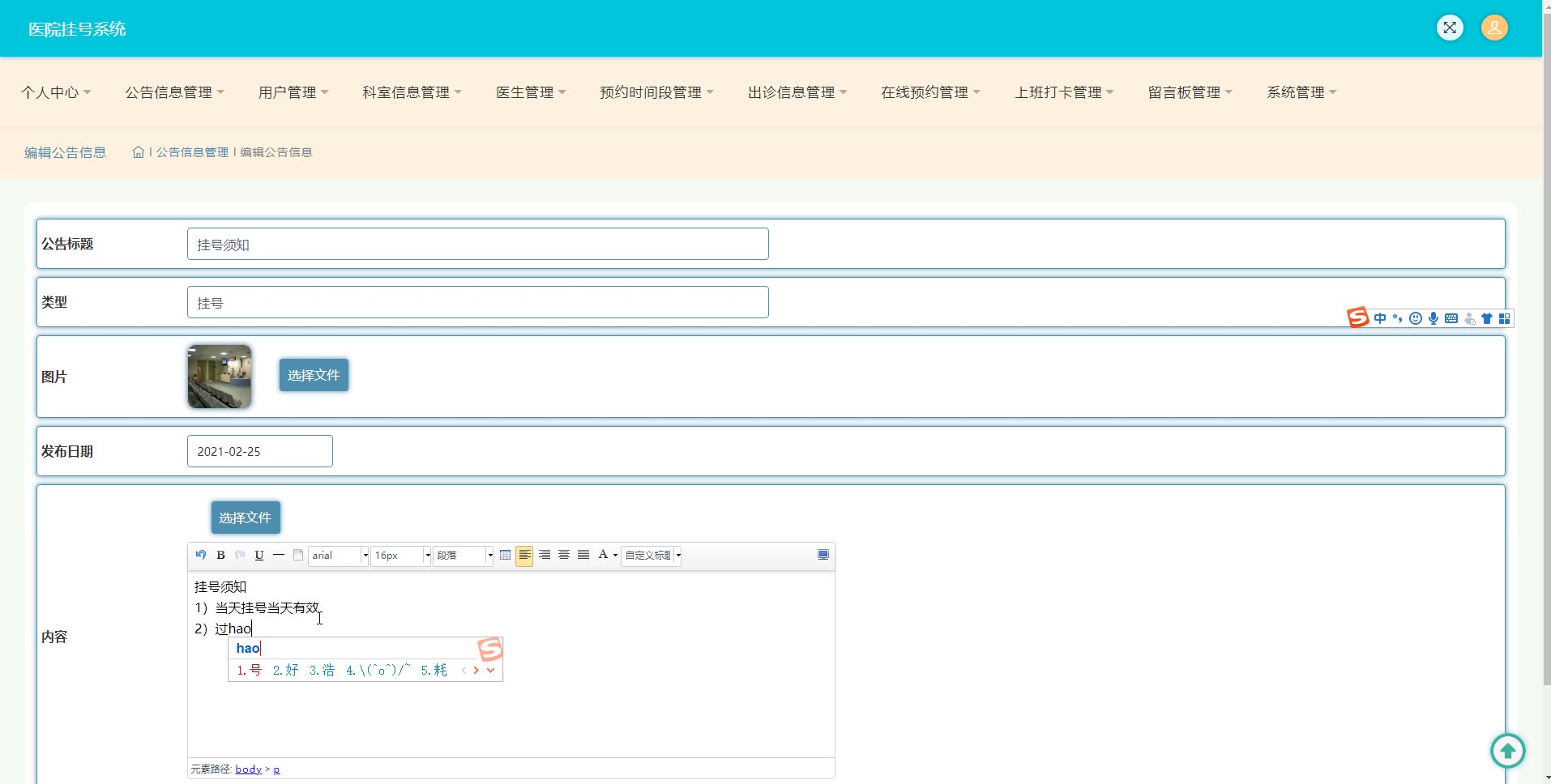The height and width of the screenshot is (784, 1551).
Task: Align text right in the editor
Action: coord(545,555)
